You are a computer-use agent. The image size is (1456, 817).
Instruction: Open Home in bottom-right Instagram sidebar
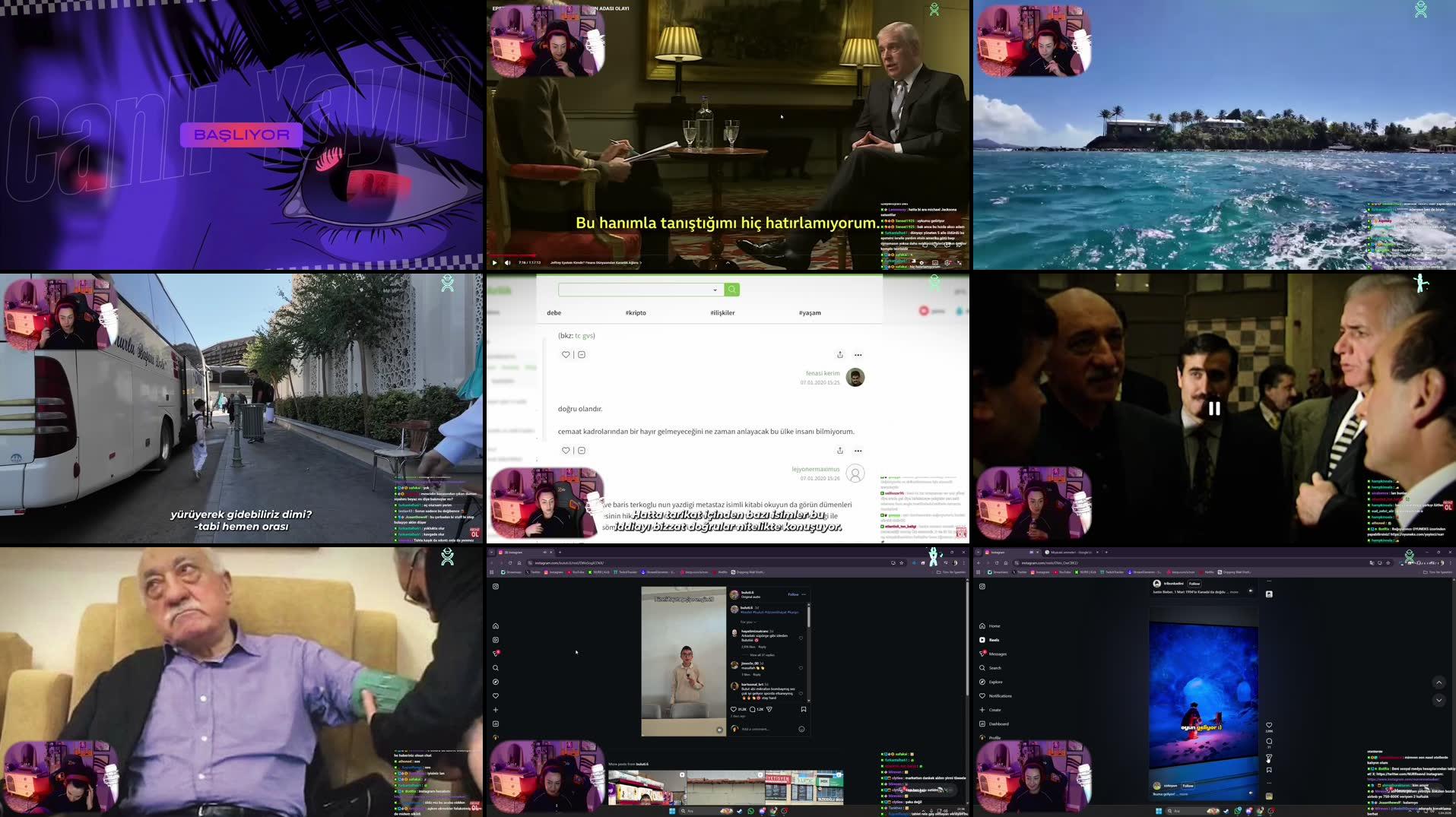[x=989, y=626]
